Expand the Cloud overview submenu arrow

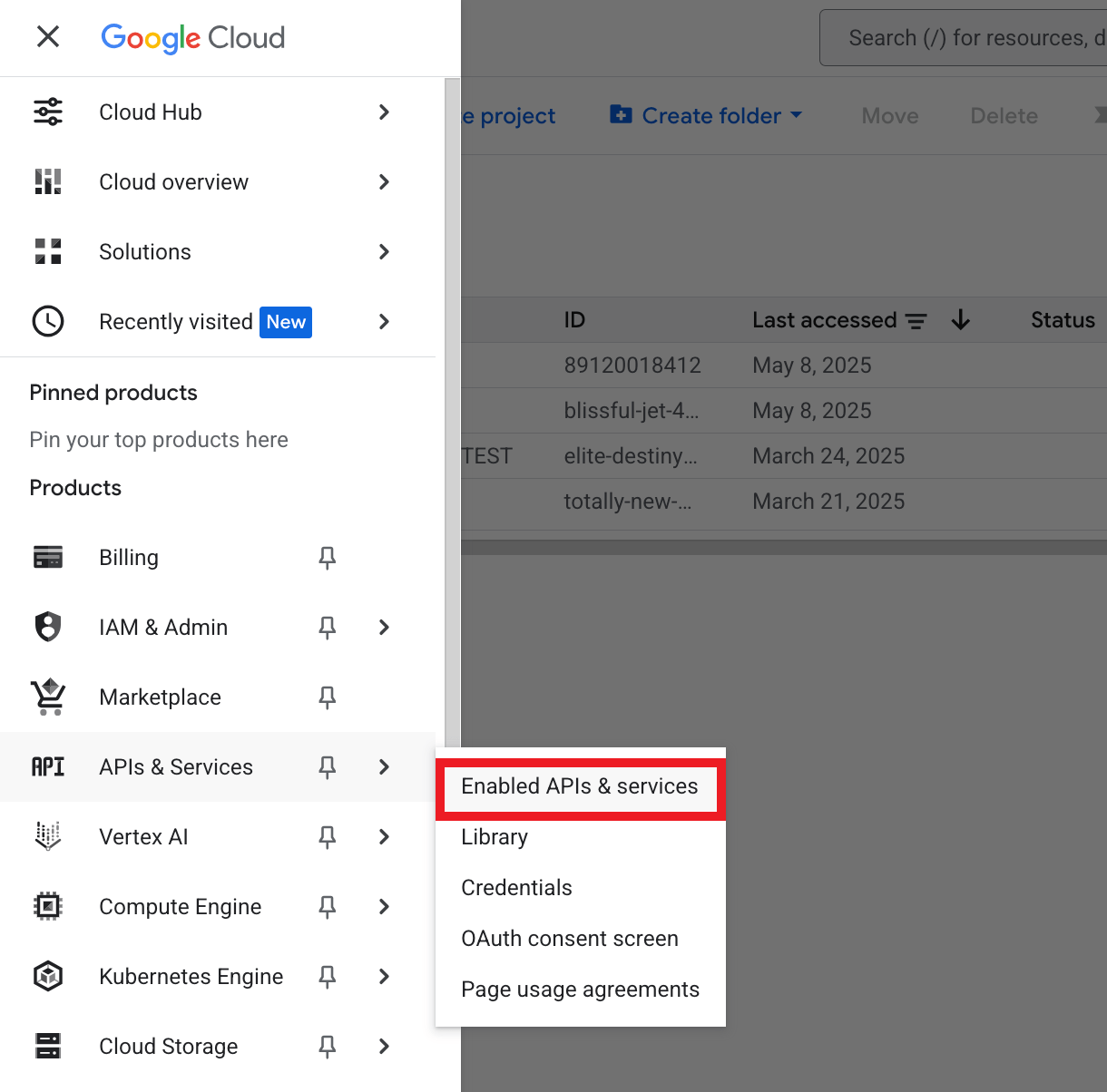click(x=384, y=181)
